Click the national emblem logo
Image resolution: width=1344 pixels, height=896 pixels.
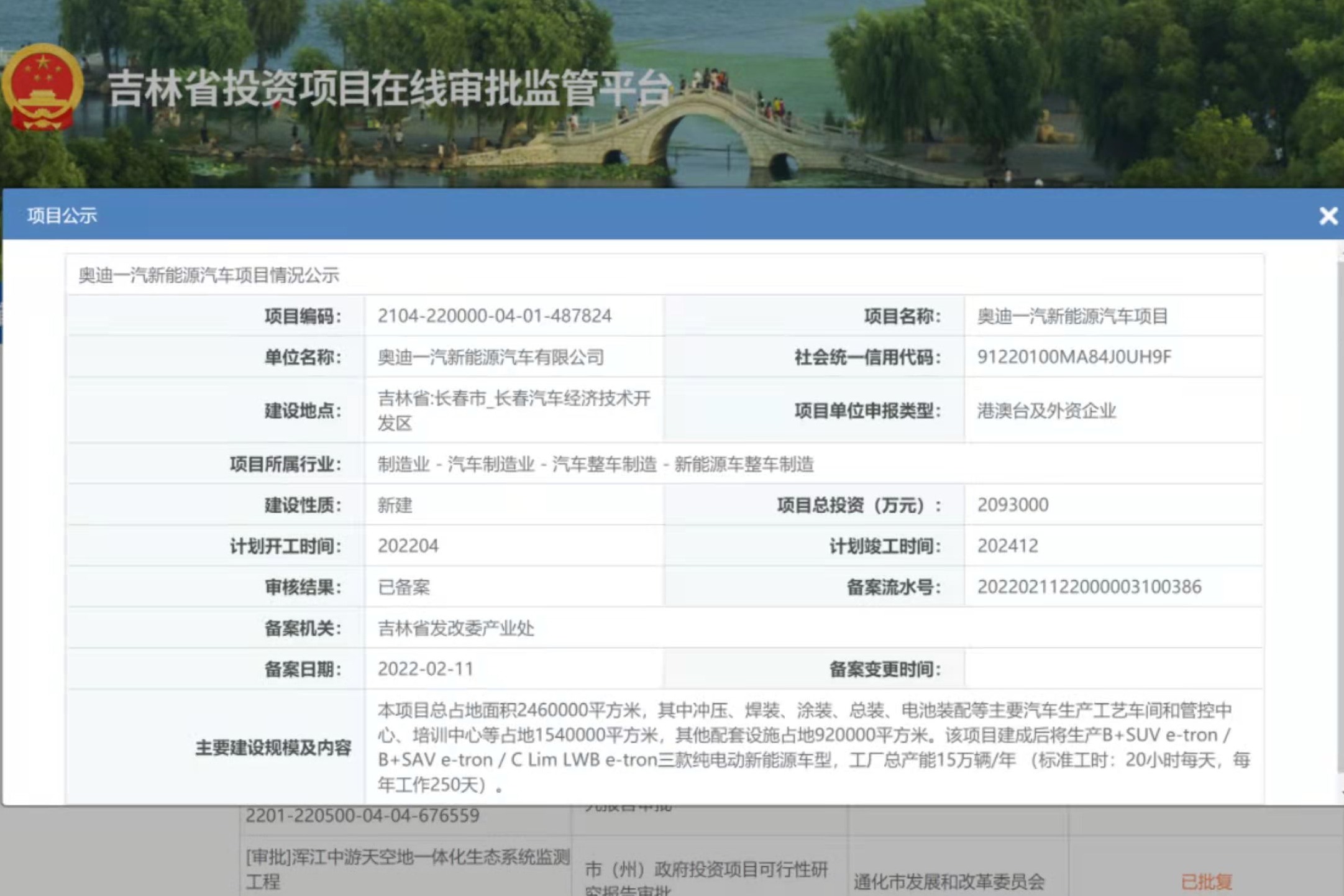tap(42, 87)
